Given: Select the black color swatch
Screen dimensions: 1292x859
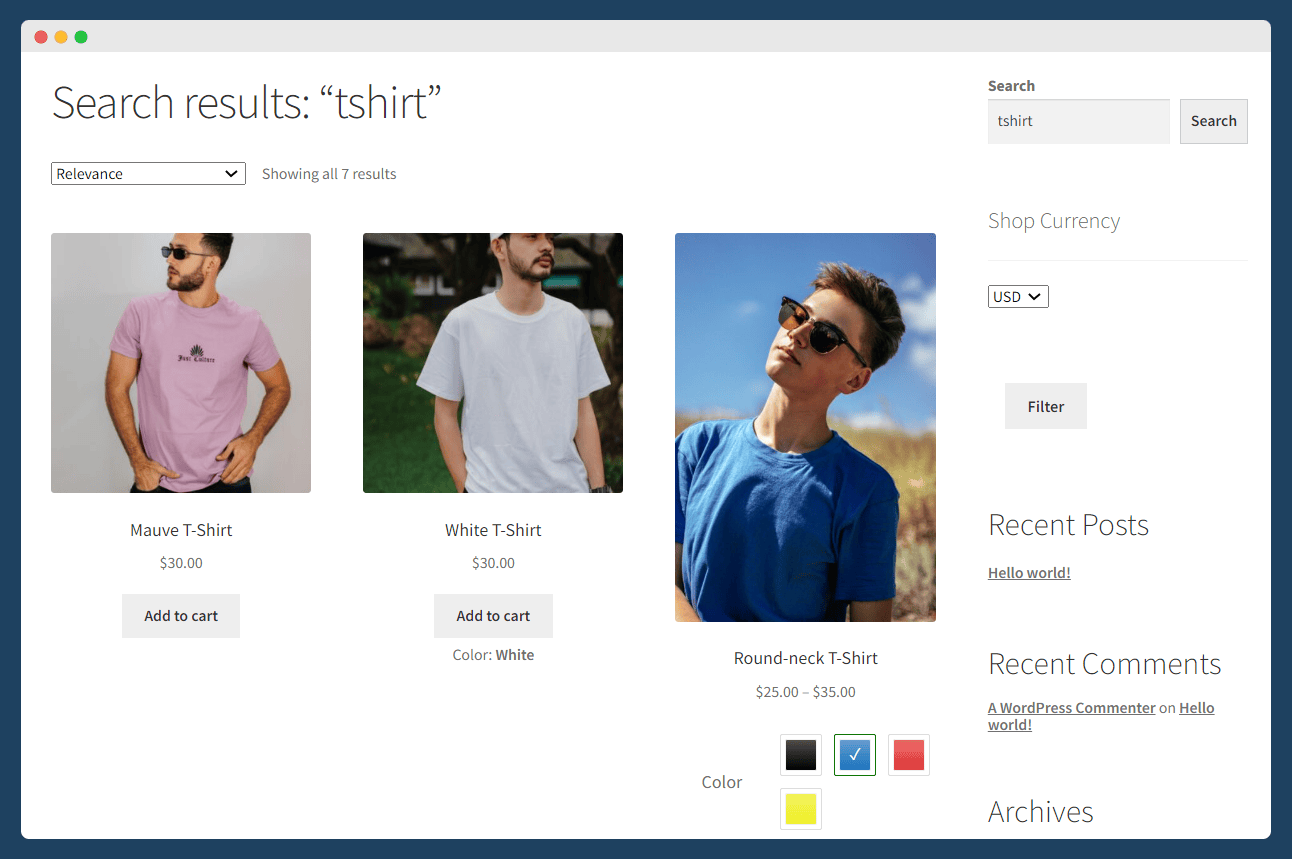Looking at the screenshot, I should pos(800,755).
